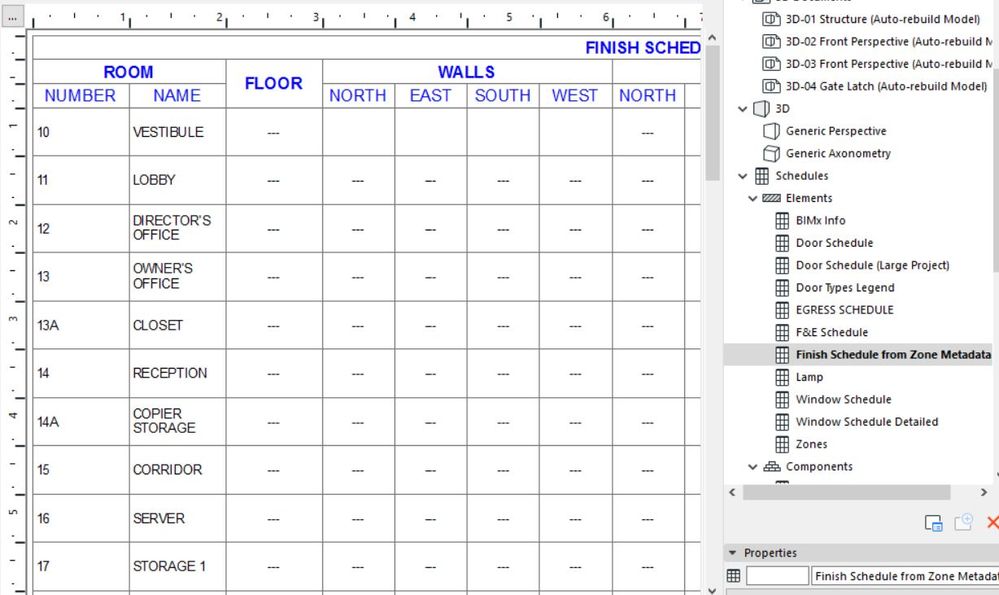Click the SERVER name cell
Viewport: 999px width, 595px height.
(x=177, y=518)
